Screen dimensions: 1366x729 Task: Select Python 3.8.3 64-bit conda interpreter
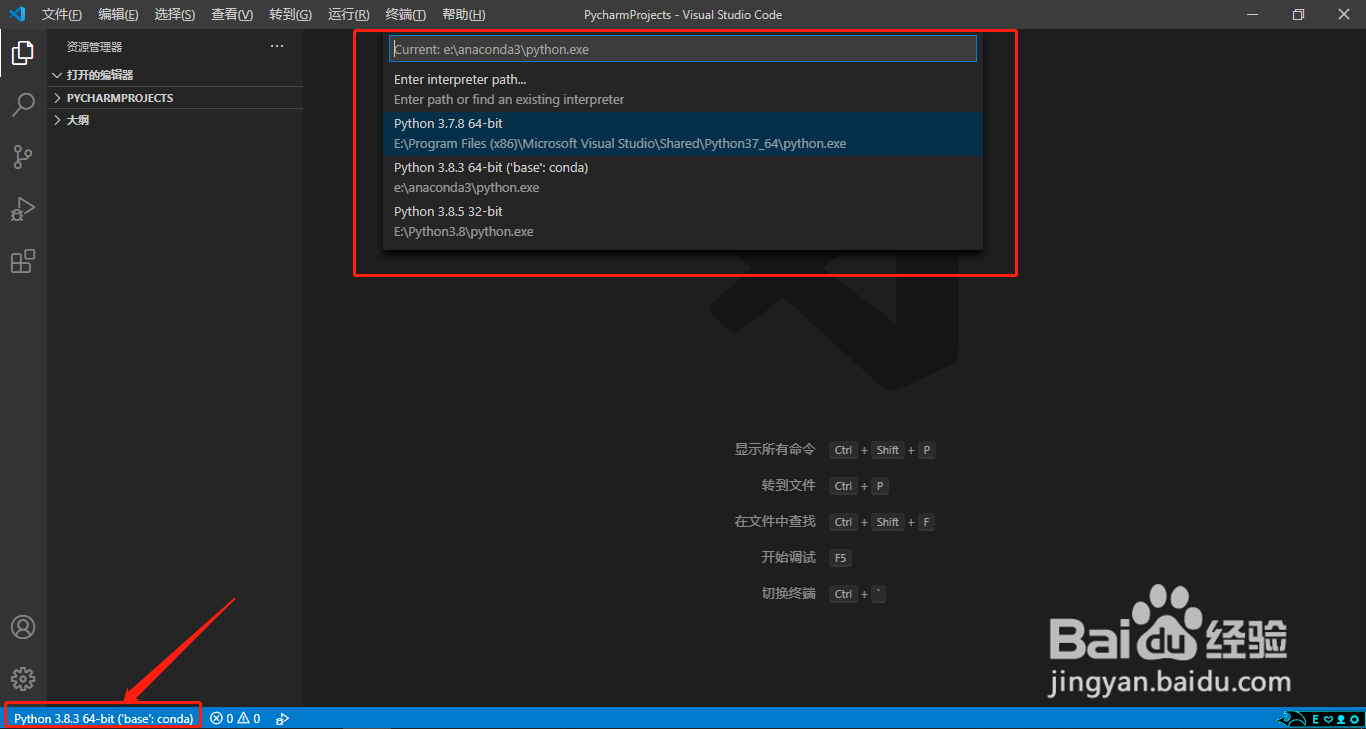coord(682,177)
